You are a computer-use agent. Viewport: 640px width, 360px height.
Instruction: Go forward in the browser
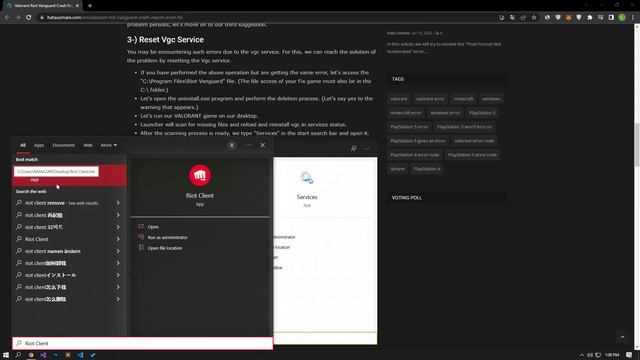coord(18,18)
